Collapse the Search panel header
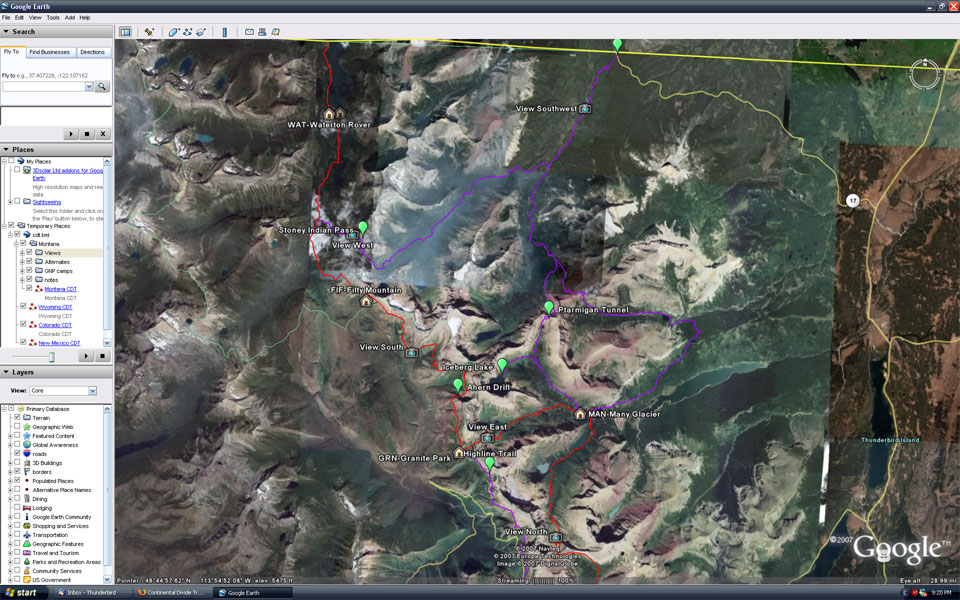Image resolution: width=960 pixels, height=600 pixels. tap(56, 32)
